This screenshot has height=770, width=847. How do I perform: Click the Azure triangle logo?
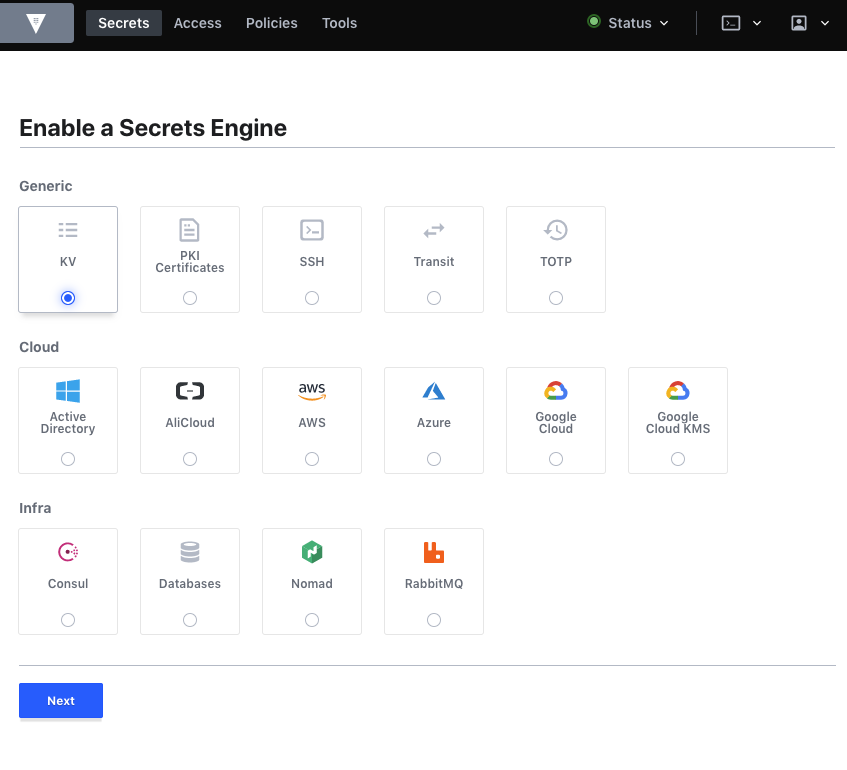(x=434, y=391)
